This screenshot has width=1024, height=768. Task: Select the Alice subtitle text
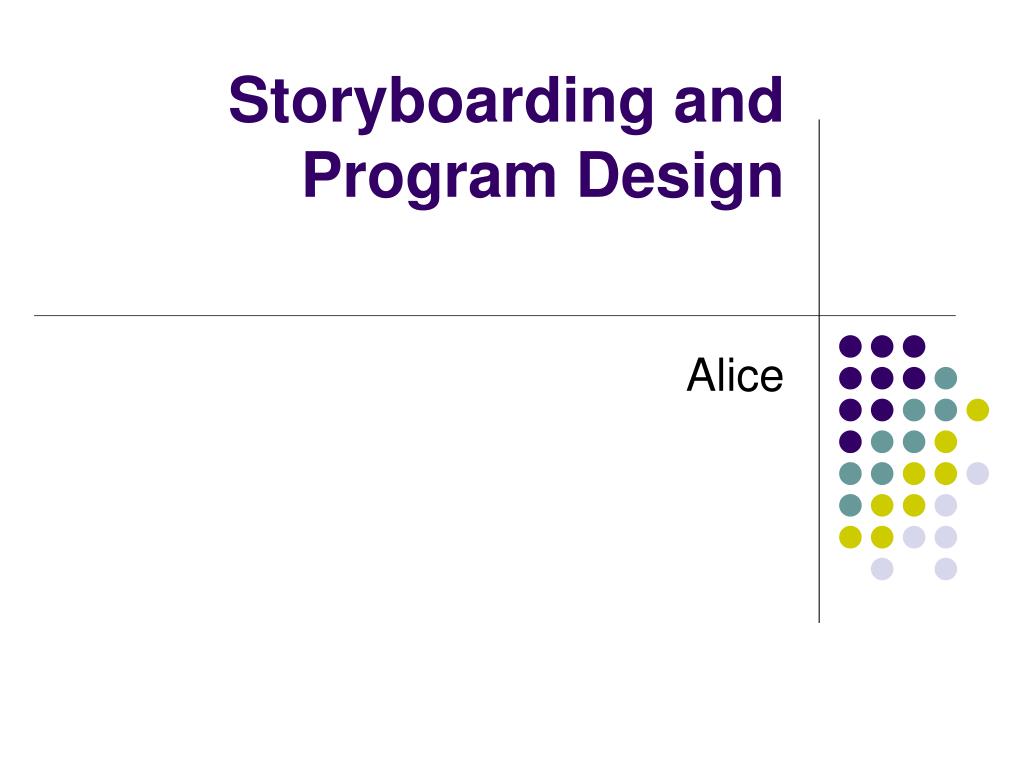(x=735, y=375)
